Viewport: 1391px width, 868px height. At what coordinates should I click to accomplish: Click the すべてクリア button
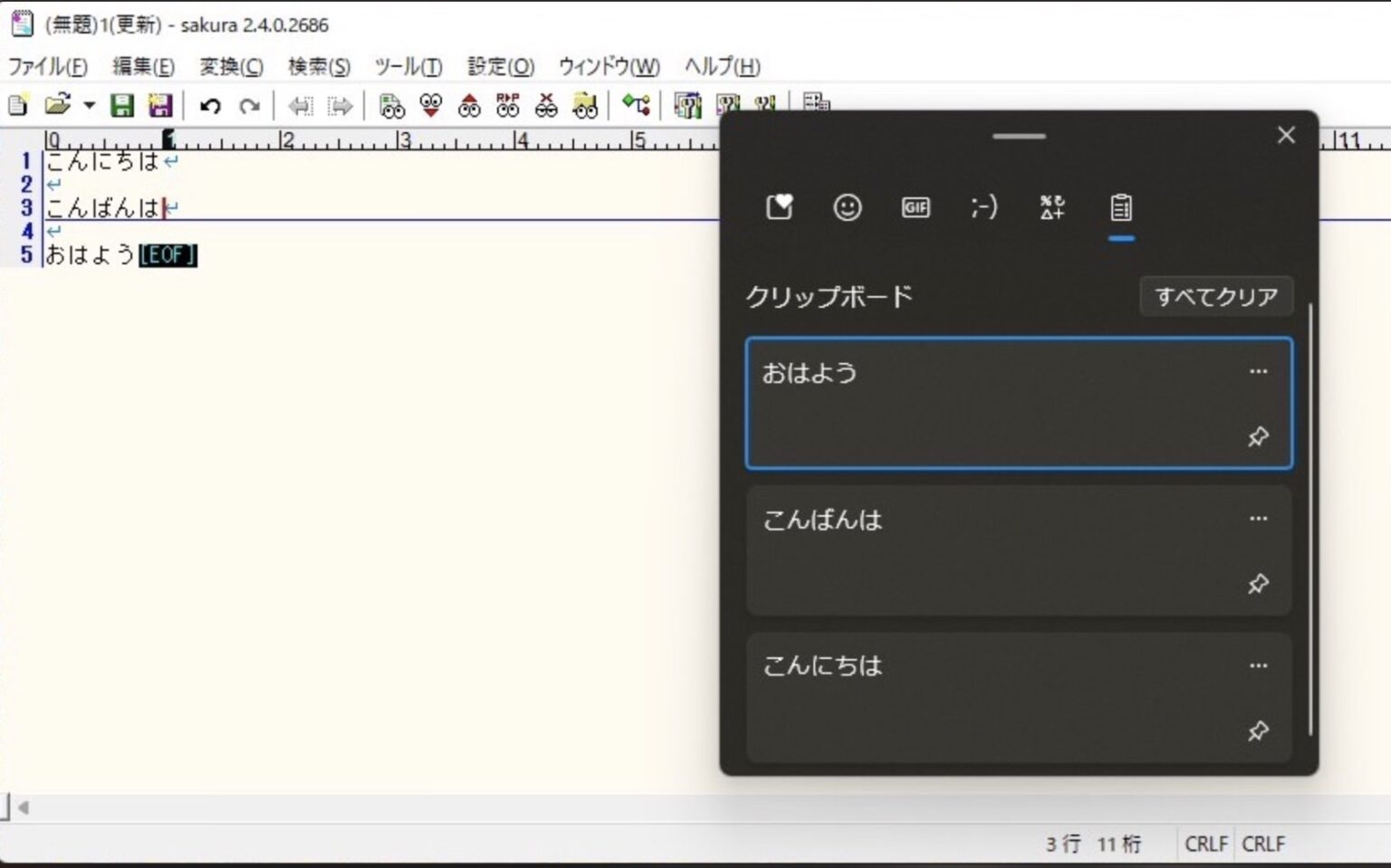pos(1216,296)
